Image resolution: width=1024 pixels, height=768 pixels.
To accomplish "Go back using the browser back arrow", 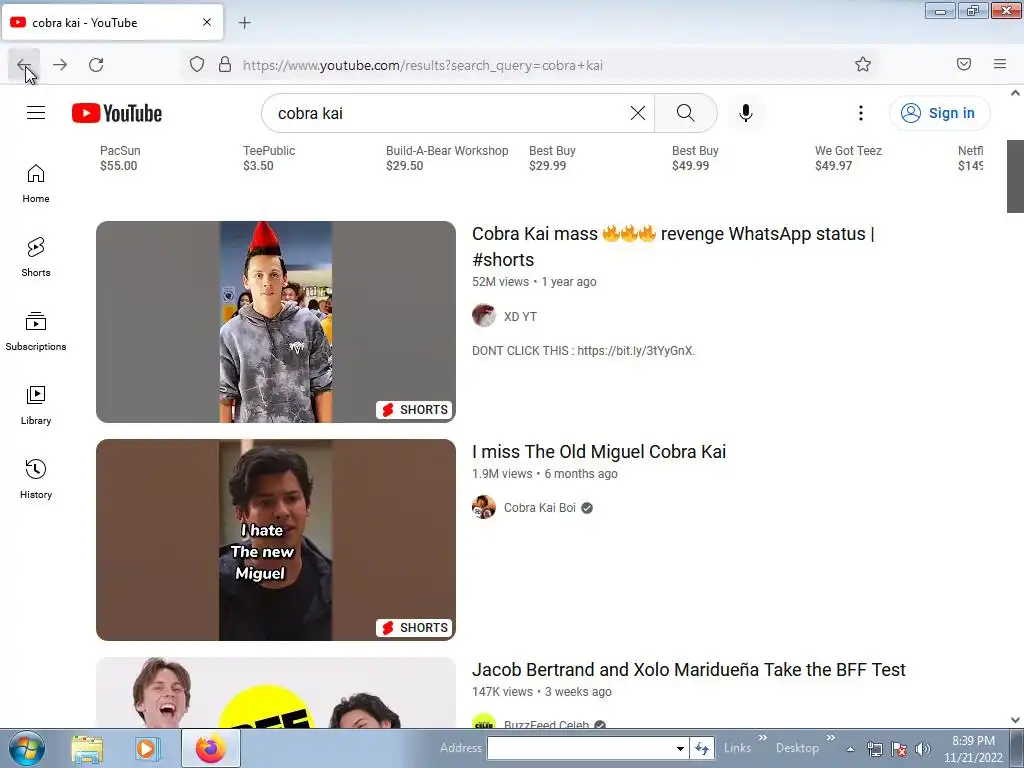I will click(24, 65).
